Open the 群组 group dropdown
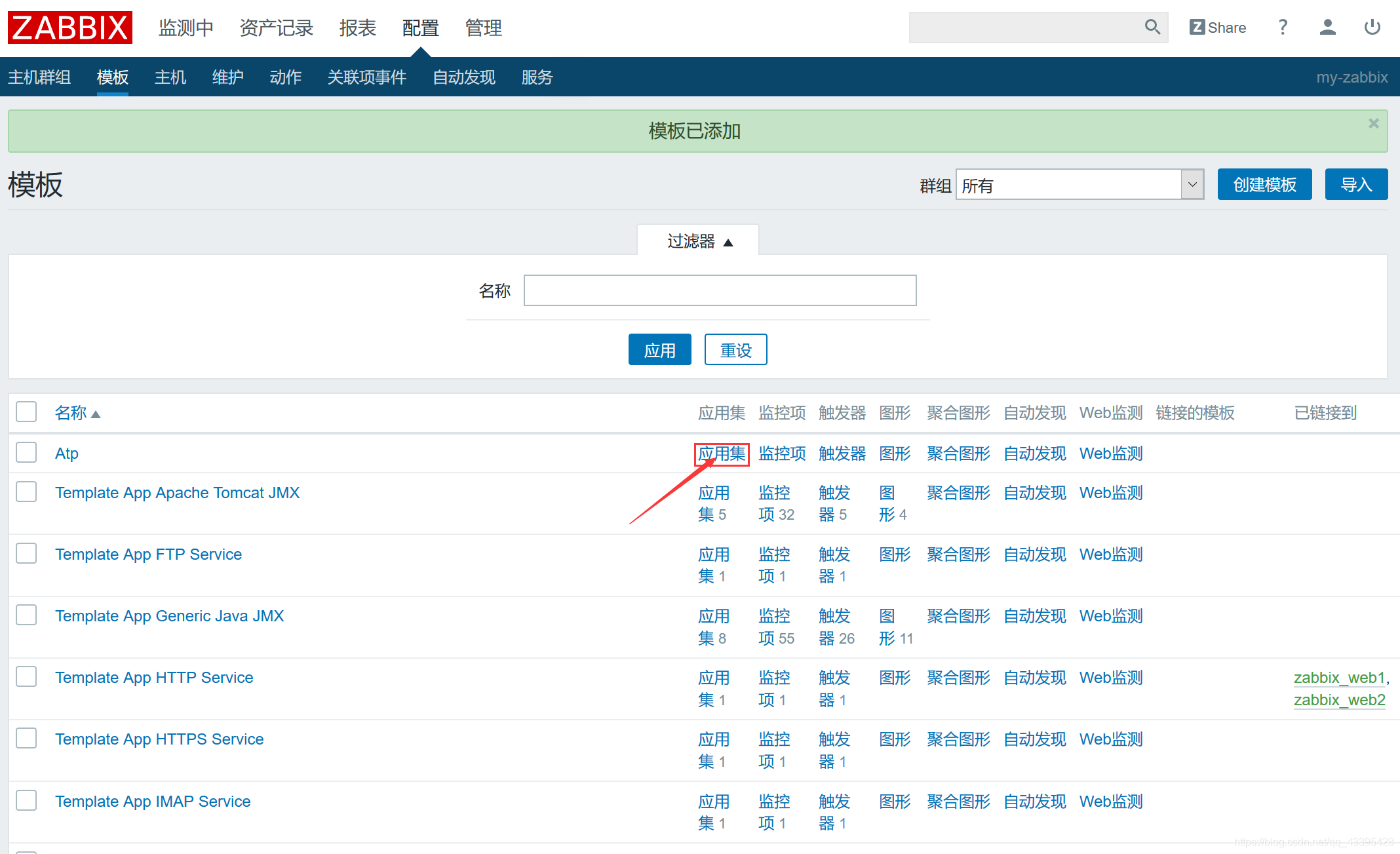This screenshot has width=1400, height=854. click(1079, 185)
